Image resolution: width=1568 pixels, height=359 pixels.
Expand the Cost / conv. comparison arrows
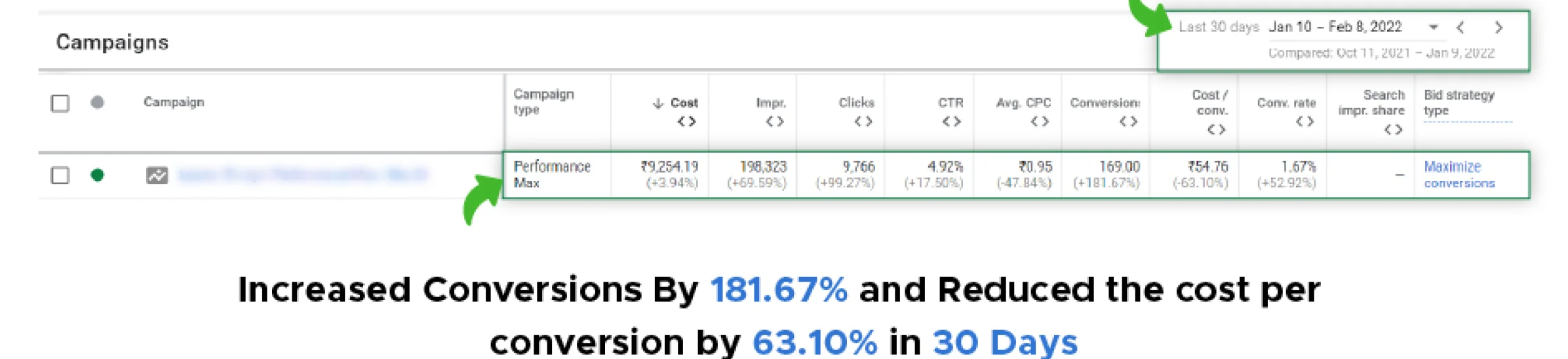click(x=1217, y=129)
